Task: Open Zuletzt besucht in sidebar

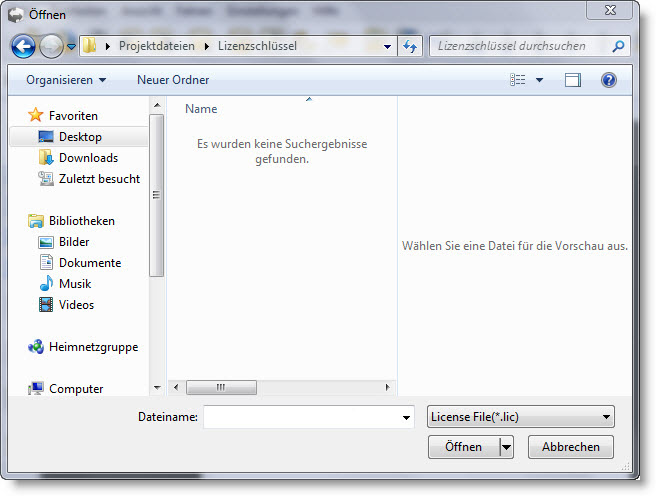Action: tap(98, 179)
